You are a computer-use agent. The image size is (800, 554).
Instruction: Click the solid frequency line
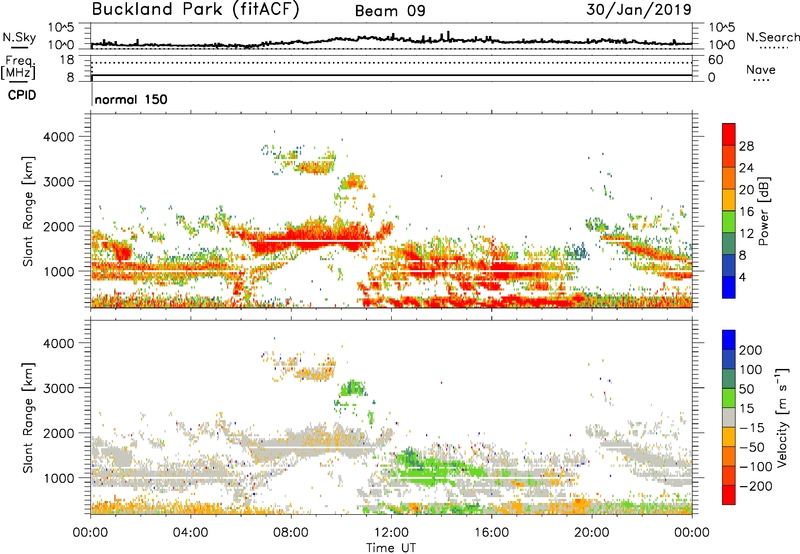coord(391,75)
